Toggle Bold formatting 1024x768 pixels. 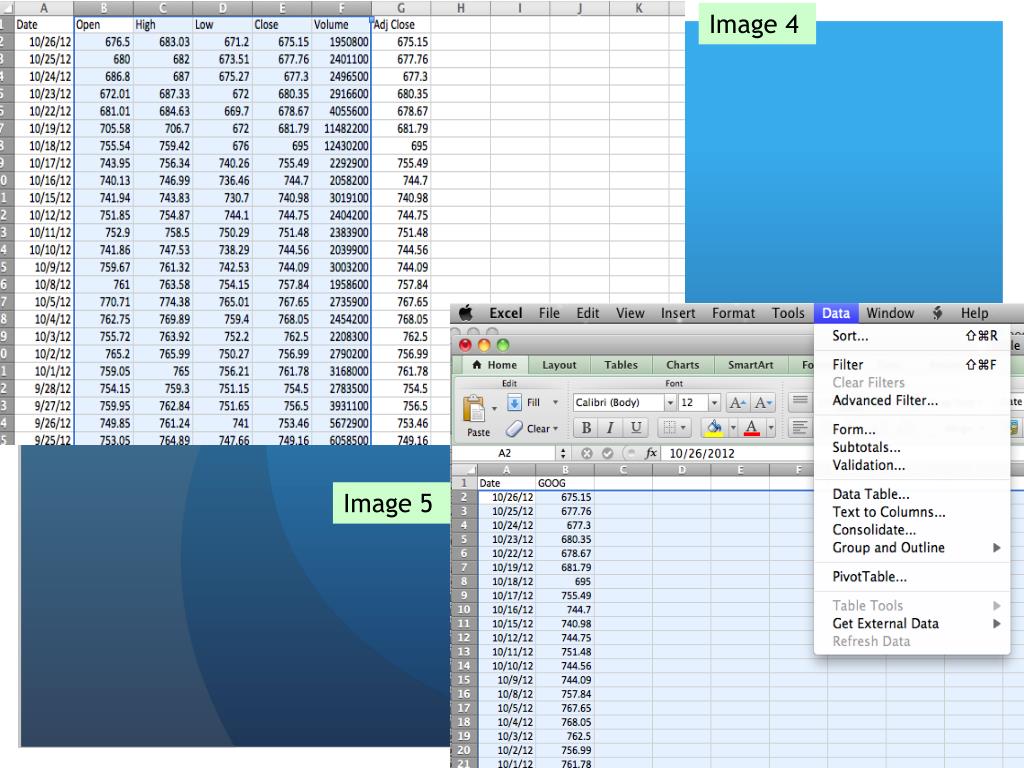(586, 428)
